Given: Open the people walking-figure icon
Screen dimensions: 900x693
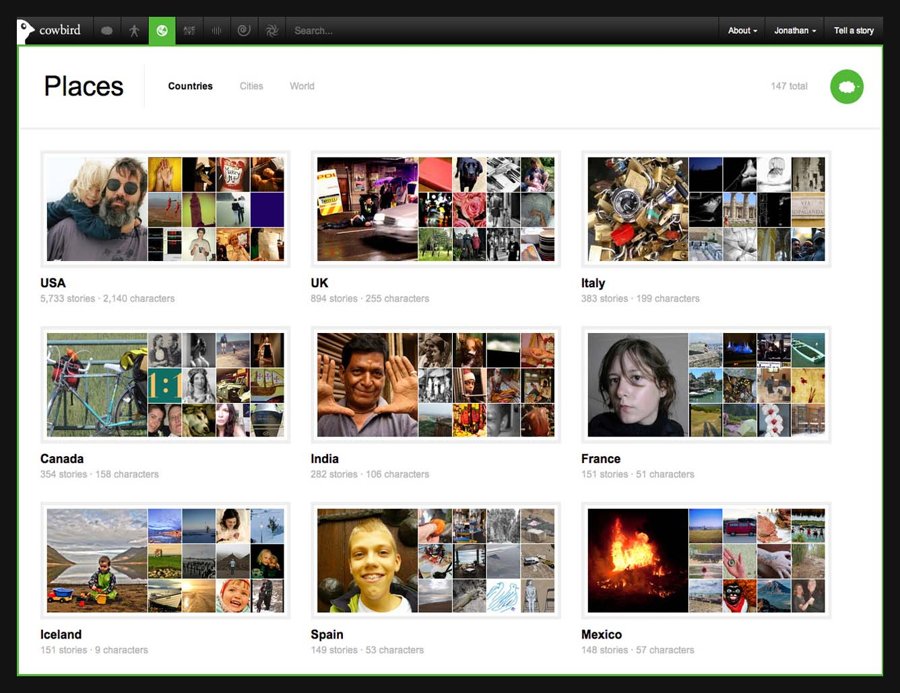Looking at the screenshot, I should click(134, 31).
